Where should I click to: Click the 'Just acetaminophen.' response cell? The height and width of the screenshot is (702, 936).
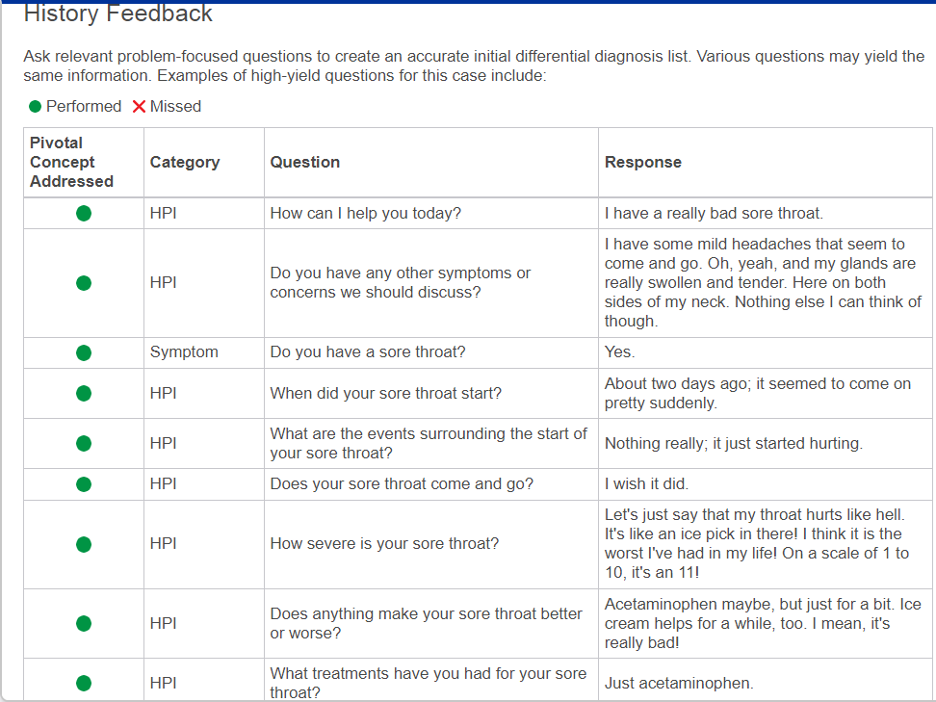pyautogui.click(x=678, y=684)
